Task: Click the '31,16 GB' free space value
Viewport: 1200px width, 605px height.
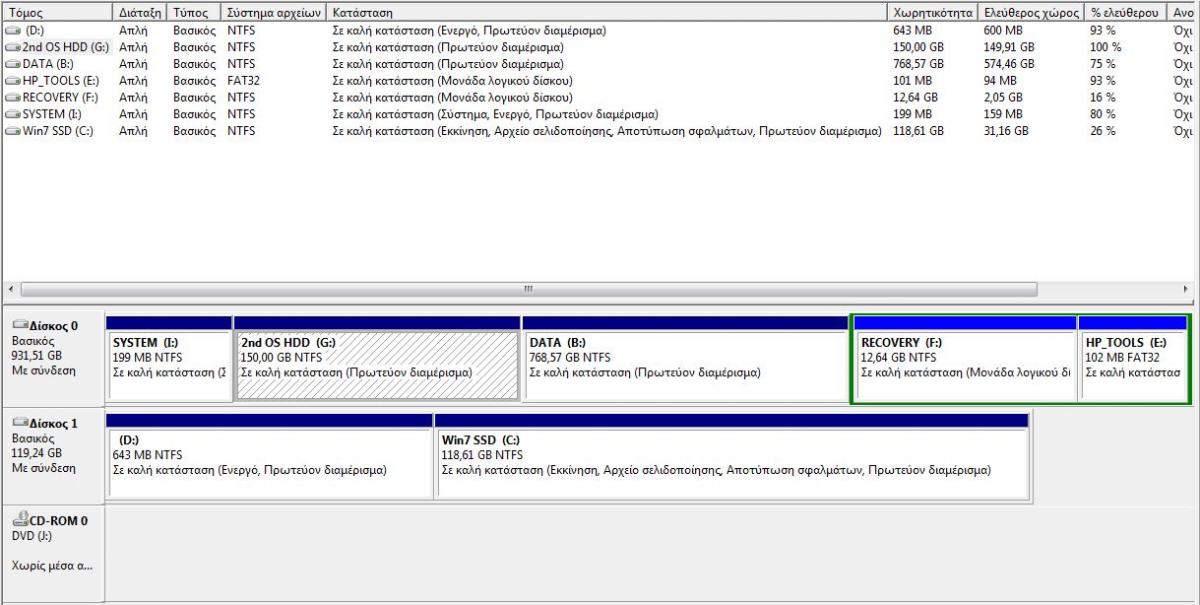Action: pos(1006,131)
